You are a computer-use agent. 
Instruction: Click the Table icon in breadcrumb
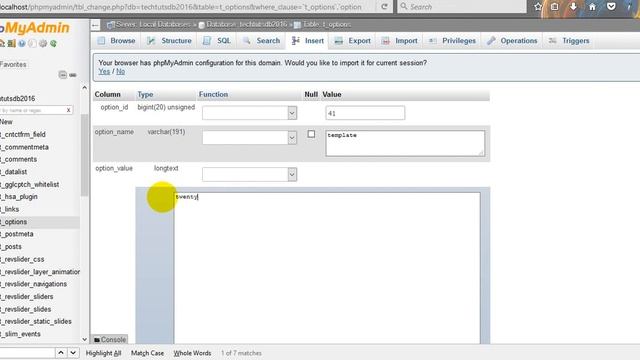[x=298, y=25]
